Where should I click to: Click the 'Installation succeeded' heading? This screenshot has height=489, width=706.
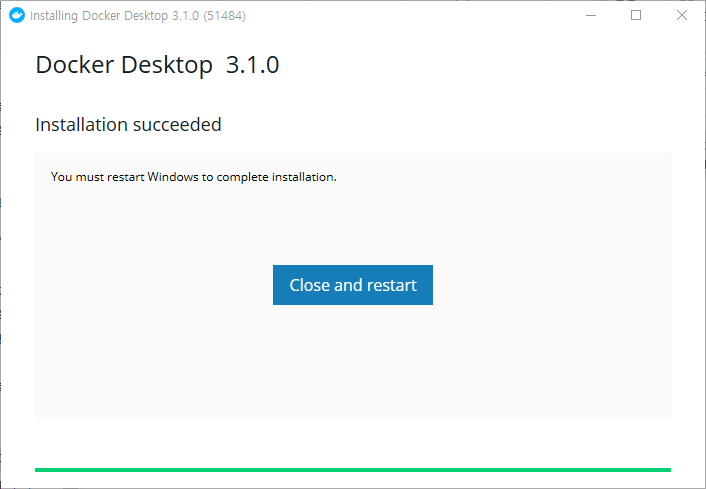tap(128, 125)
